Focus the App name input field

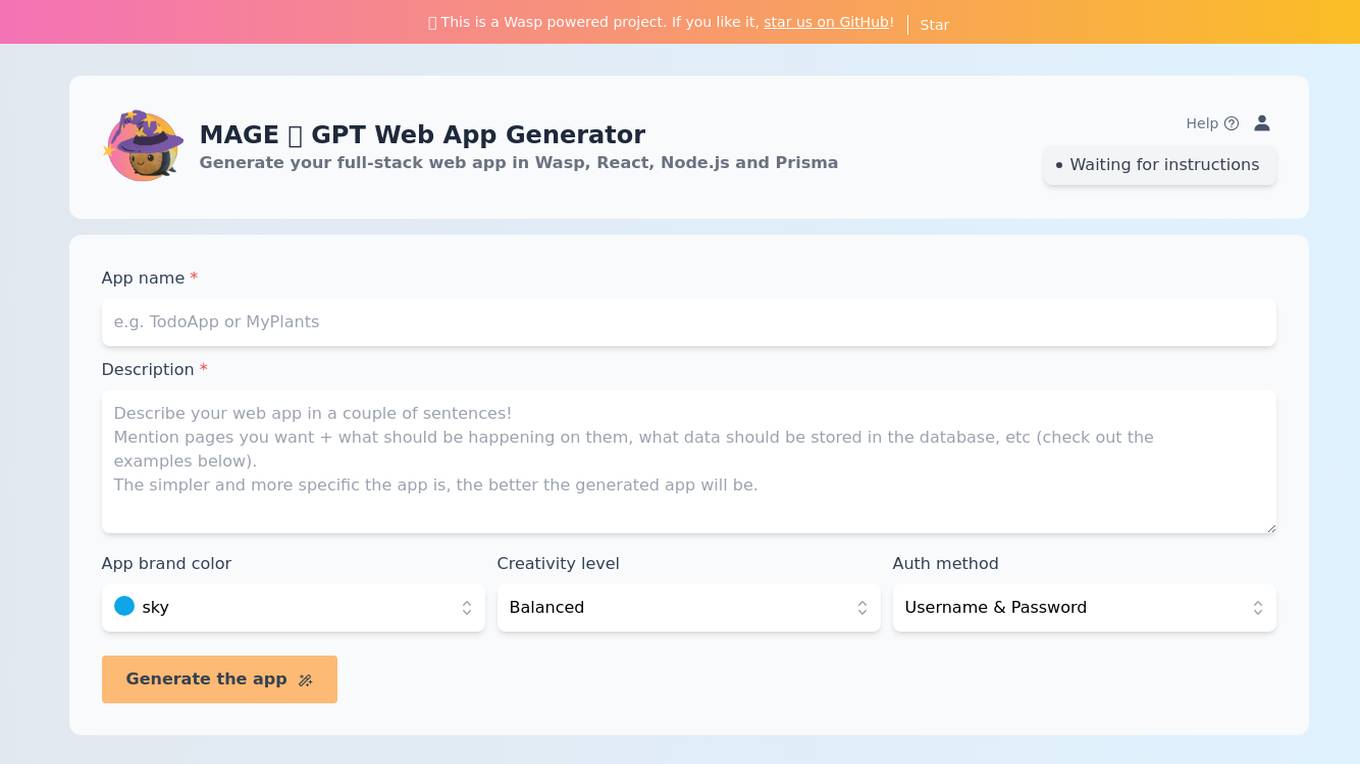tap(689, 322)
